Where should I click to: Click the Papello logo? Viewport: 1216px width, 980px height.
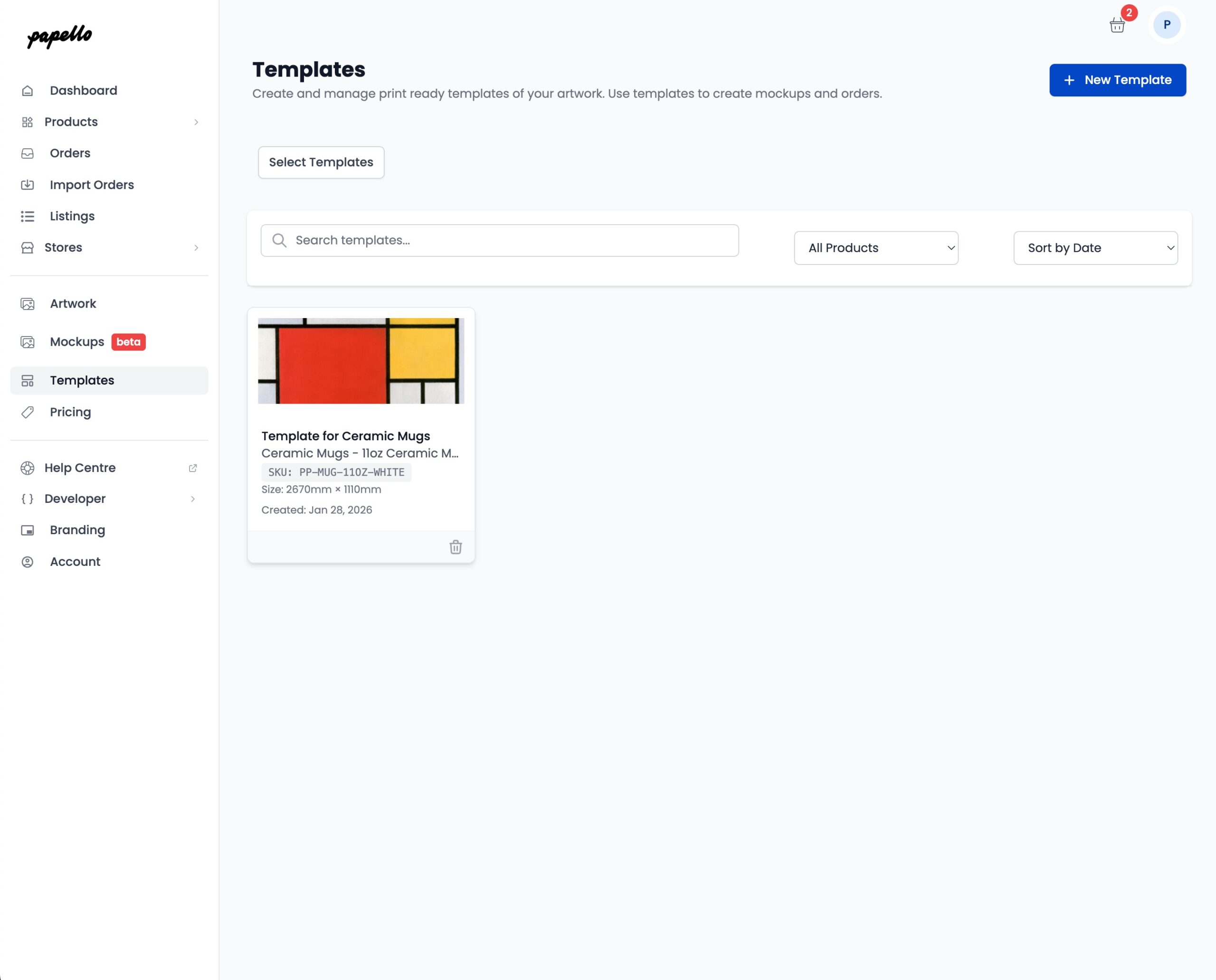[x=59, y=36]
